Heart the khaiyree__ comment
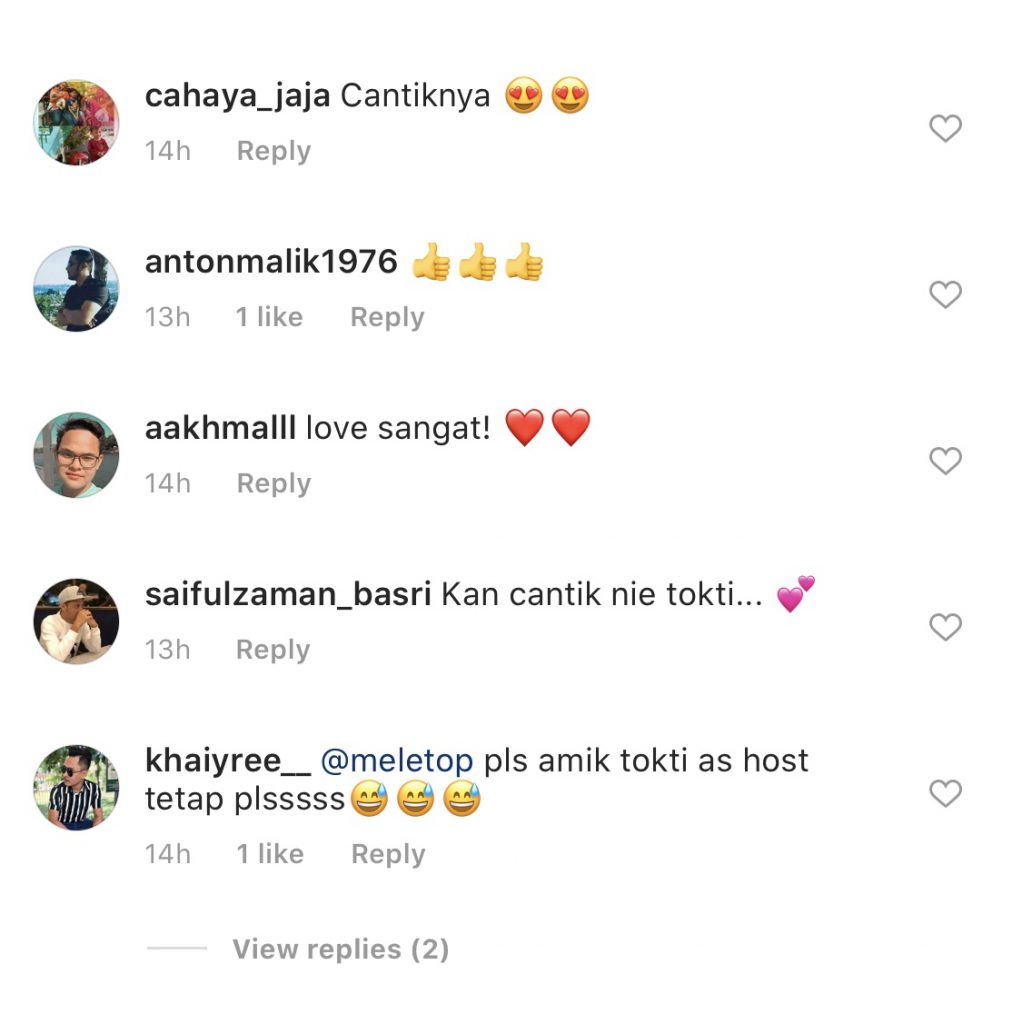Image resolution: width=1022 pixels, height=1024 pixels. [x=945, y=793]
